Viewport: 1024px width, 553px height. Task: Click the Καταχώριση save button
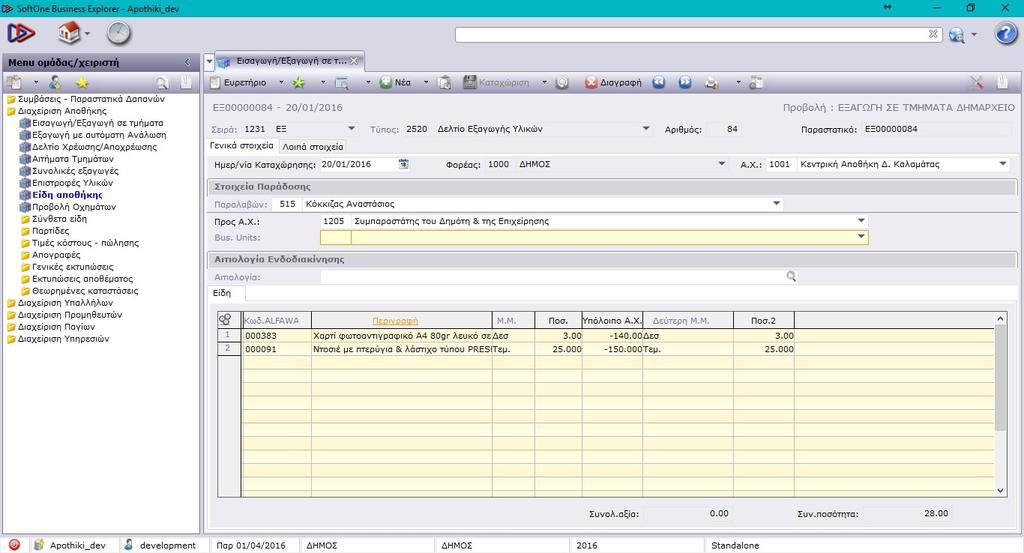496,82
